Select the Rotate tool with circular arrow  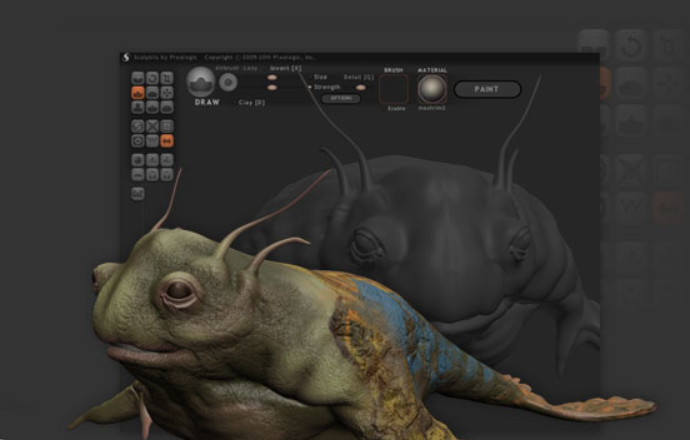(x=152, y=78)
